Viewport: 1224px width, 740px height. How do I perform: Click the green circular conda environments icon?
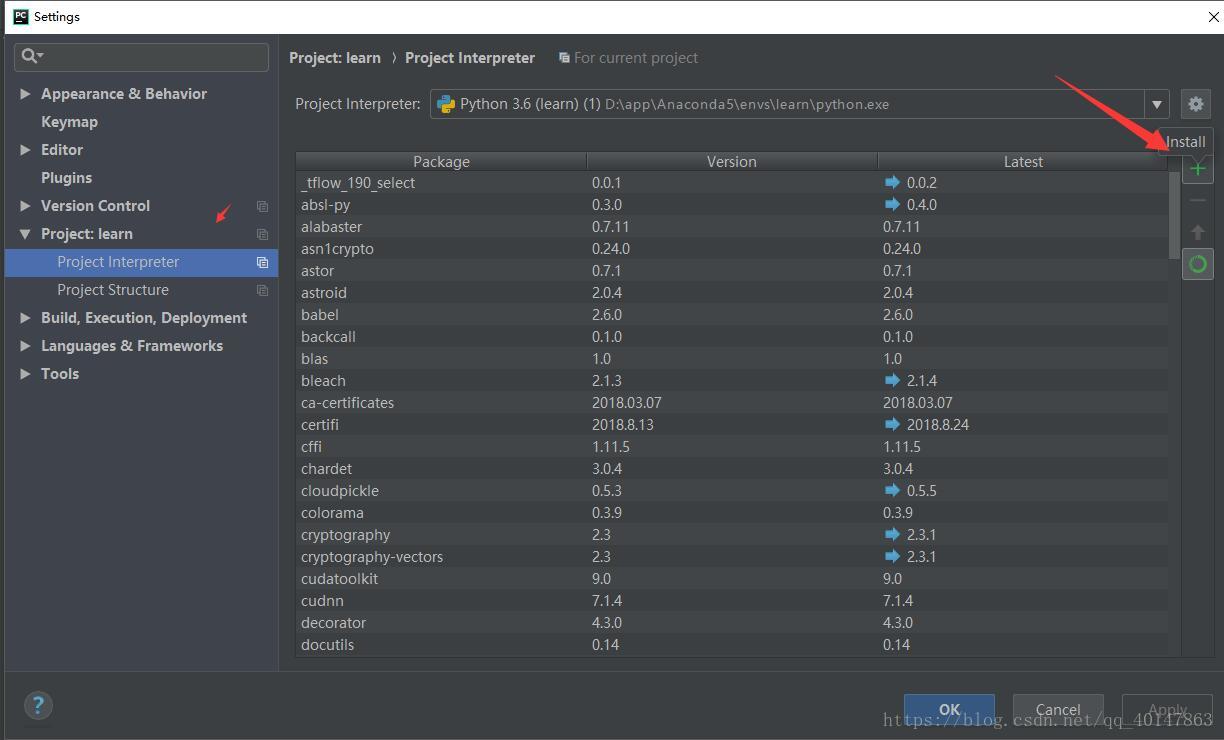click(x=1198, y=264)
